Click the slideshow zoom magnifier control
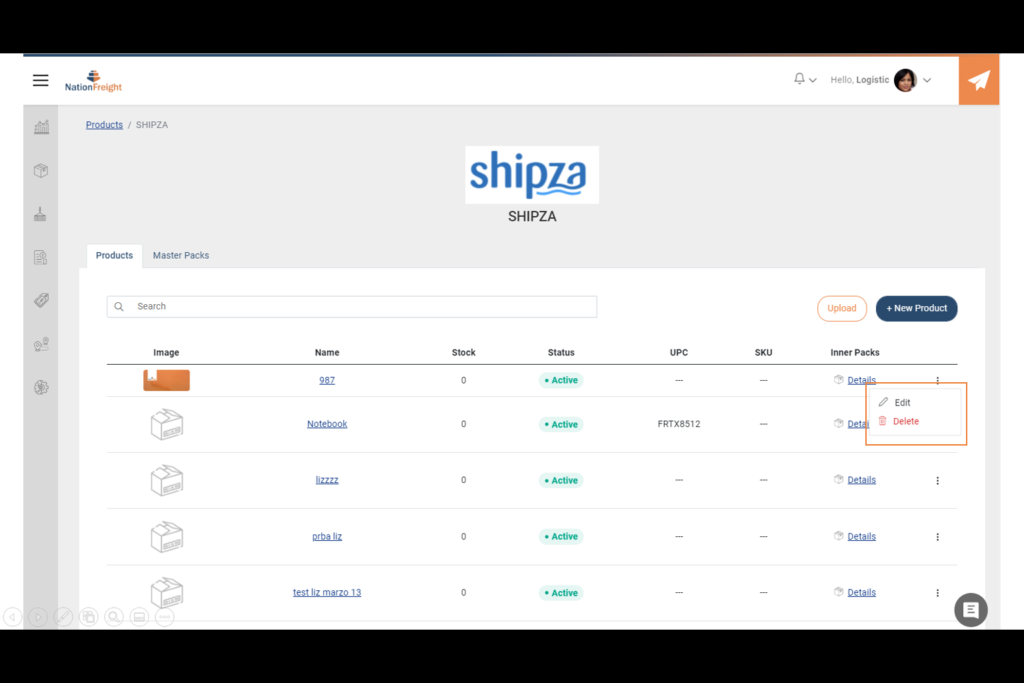 [x=114, y=616]
